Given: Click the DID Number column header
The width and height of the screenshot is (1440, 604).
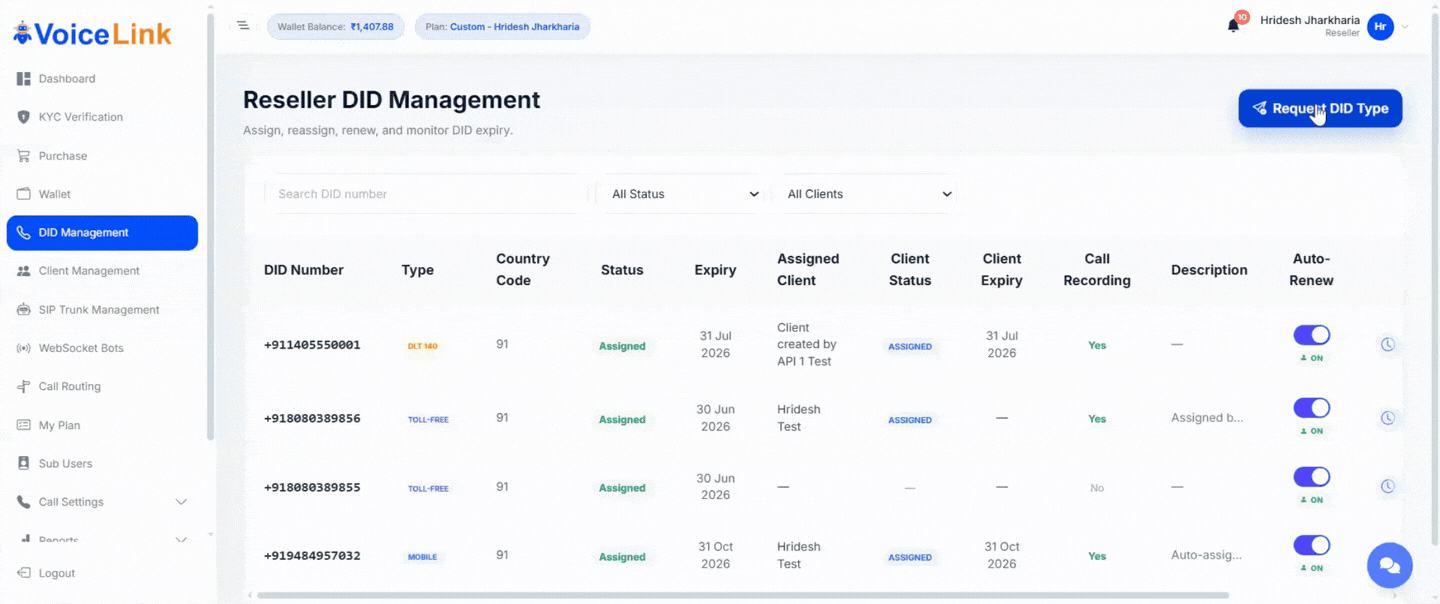Looking at the screenshot, I should point(304,270).
